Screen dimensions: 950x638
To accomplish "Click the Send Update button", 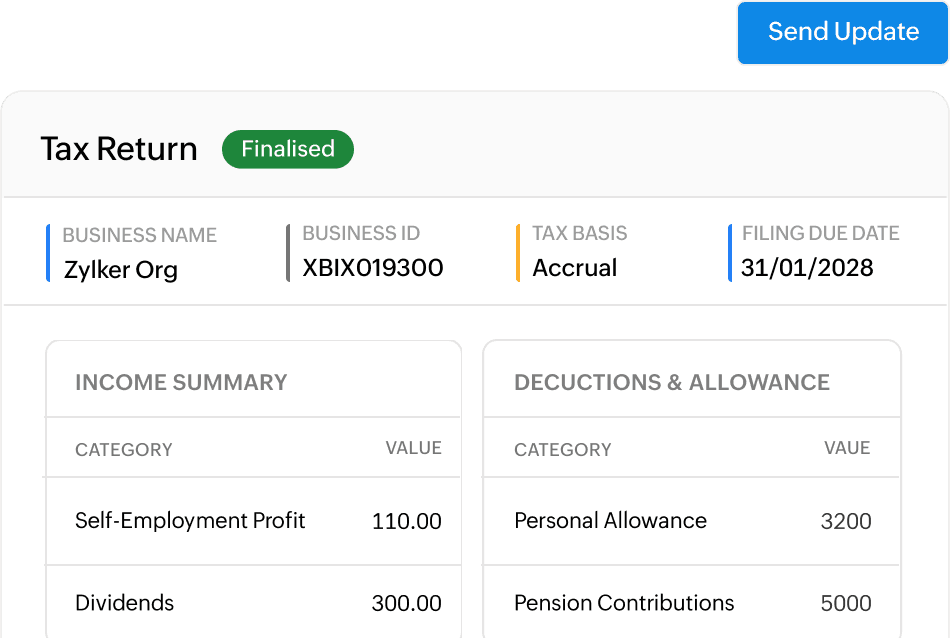I will pos(843,32).
